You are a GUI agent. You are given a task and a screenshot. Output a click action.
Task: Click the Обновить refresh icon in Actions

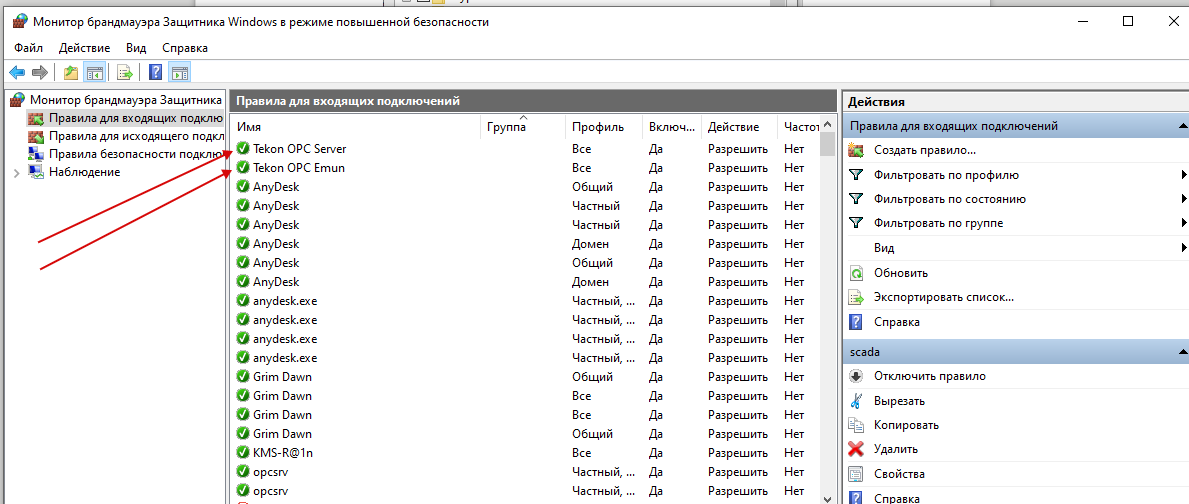tap(856, 273)
